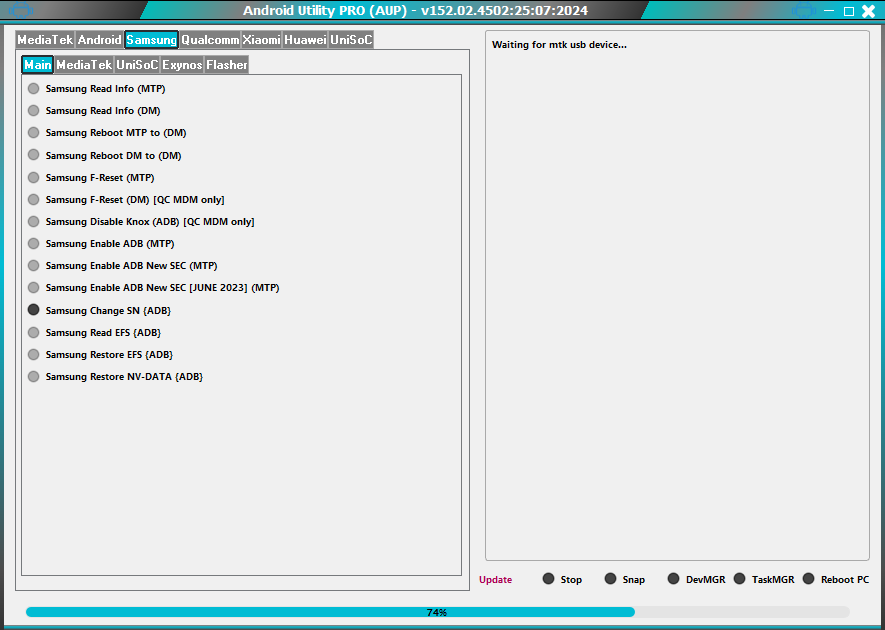Click the Update link

(x=495, y=578)
